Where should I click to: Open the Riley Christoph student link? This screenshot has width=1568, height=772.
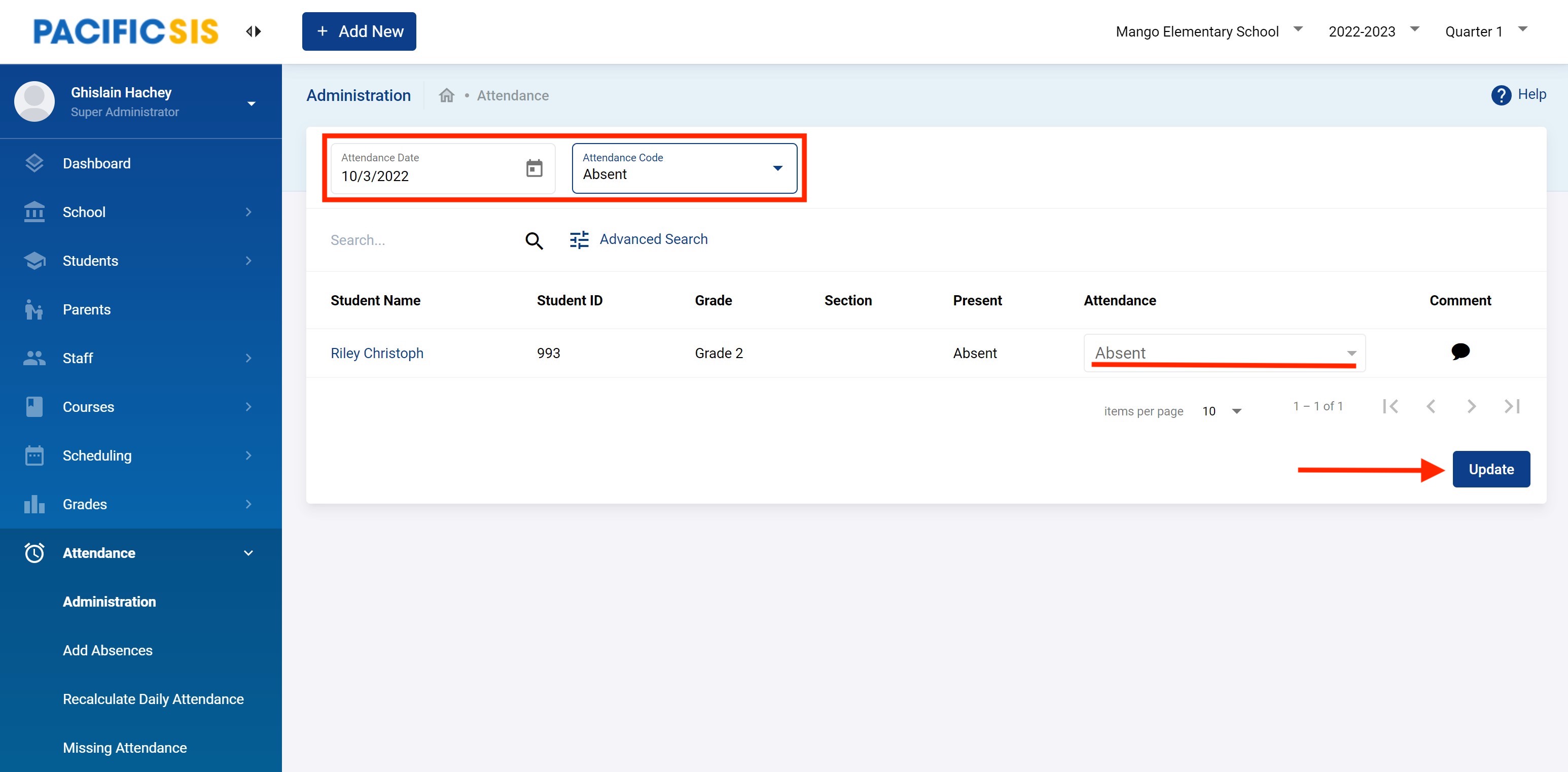pos(377,353)
